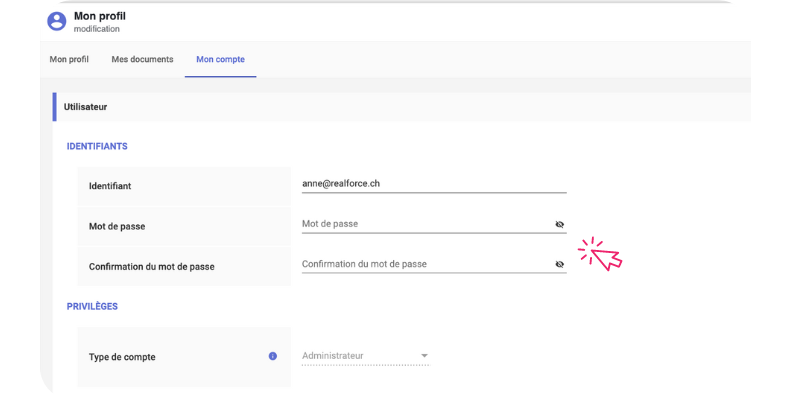Click the user avatar icon beside Mon profil
Screen dimensions: 800x400
tap(57, 21)
